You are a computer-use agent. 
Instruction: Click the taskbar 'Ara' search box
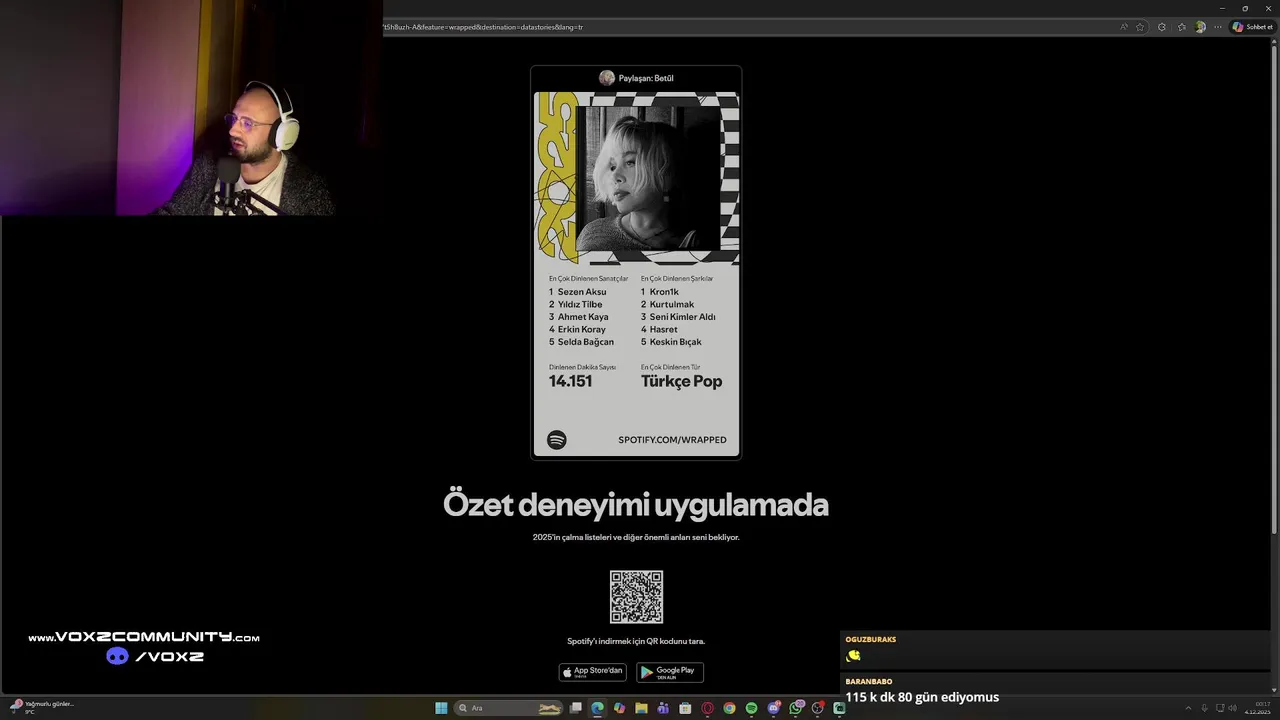(x=508, y=708)
